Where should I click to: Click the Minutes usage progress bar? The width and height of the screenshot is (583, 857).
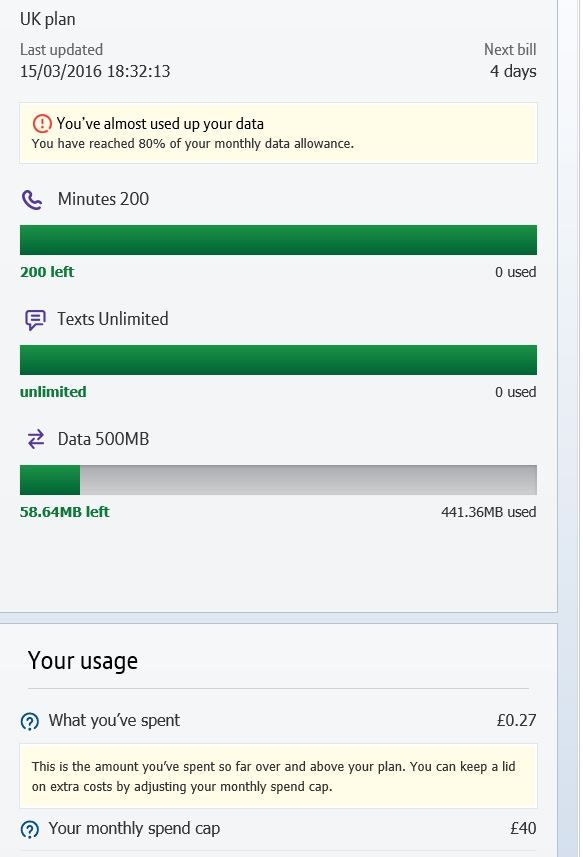pos(278,240)
